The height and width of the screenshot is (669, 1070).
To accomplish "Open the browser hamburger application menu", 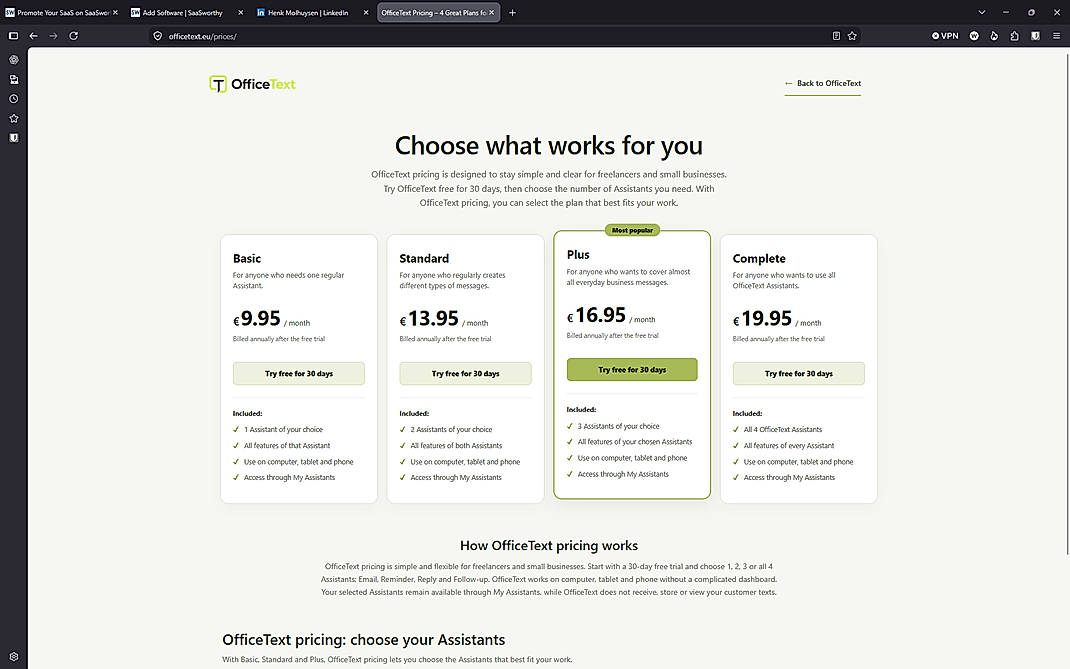I will [1056, 36].
